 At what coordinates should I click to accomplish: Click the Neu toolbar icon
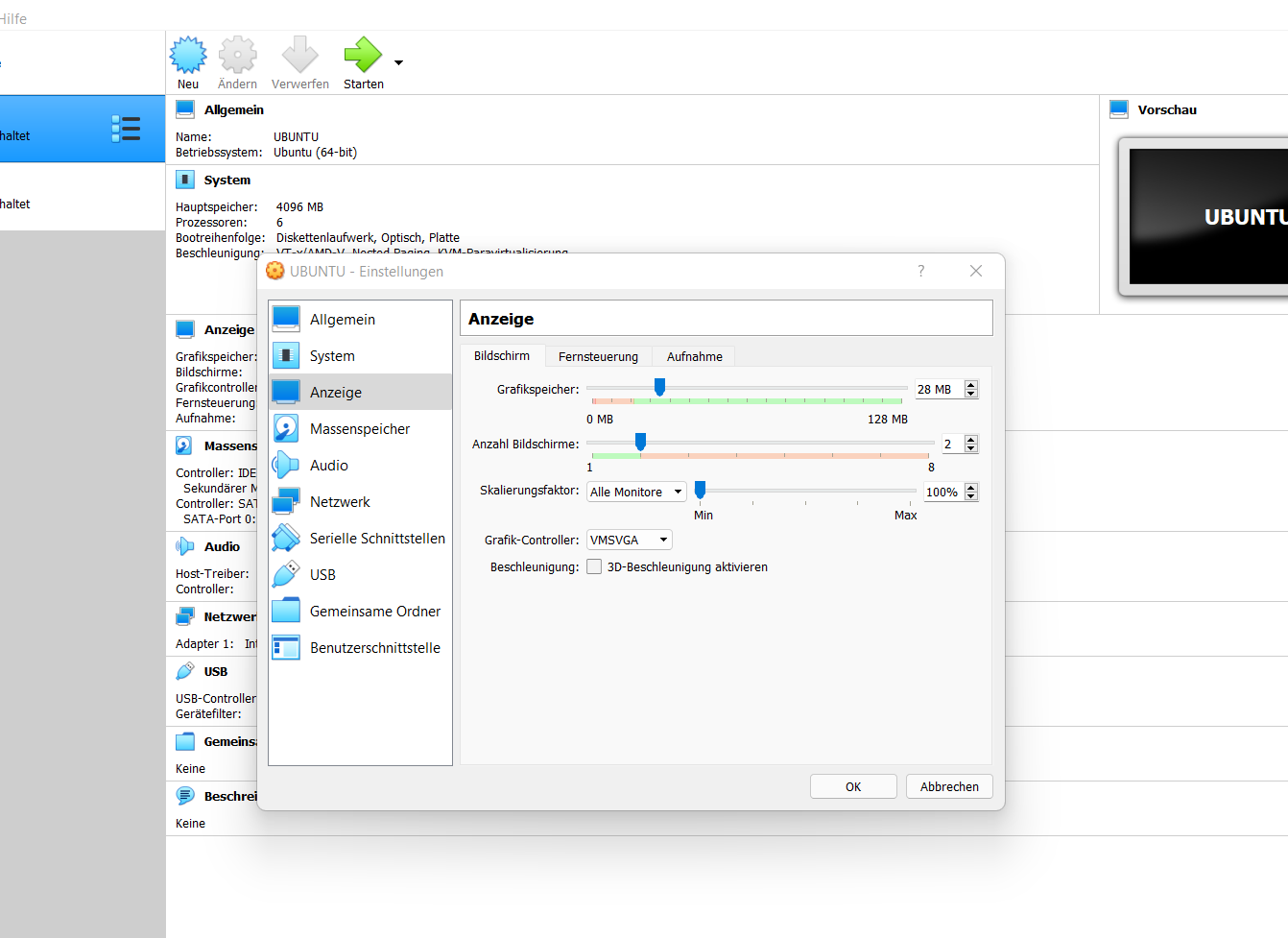pyautogui.click(x=188, y=55)
